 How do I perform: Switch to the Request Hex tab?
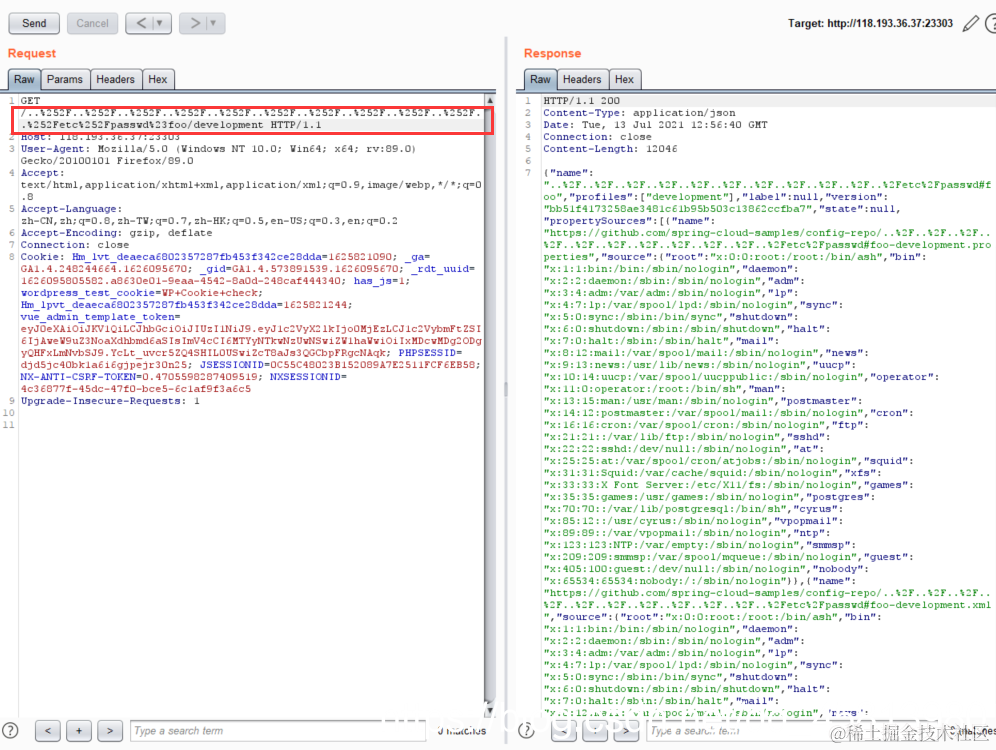(158, 79)
